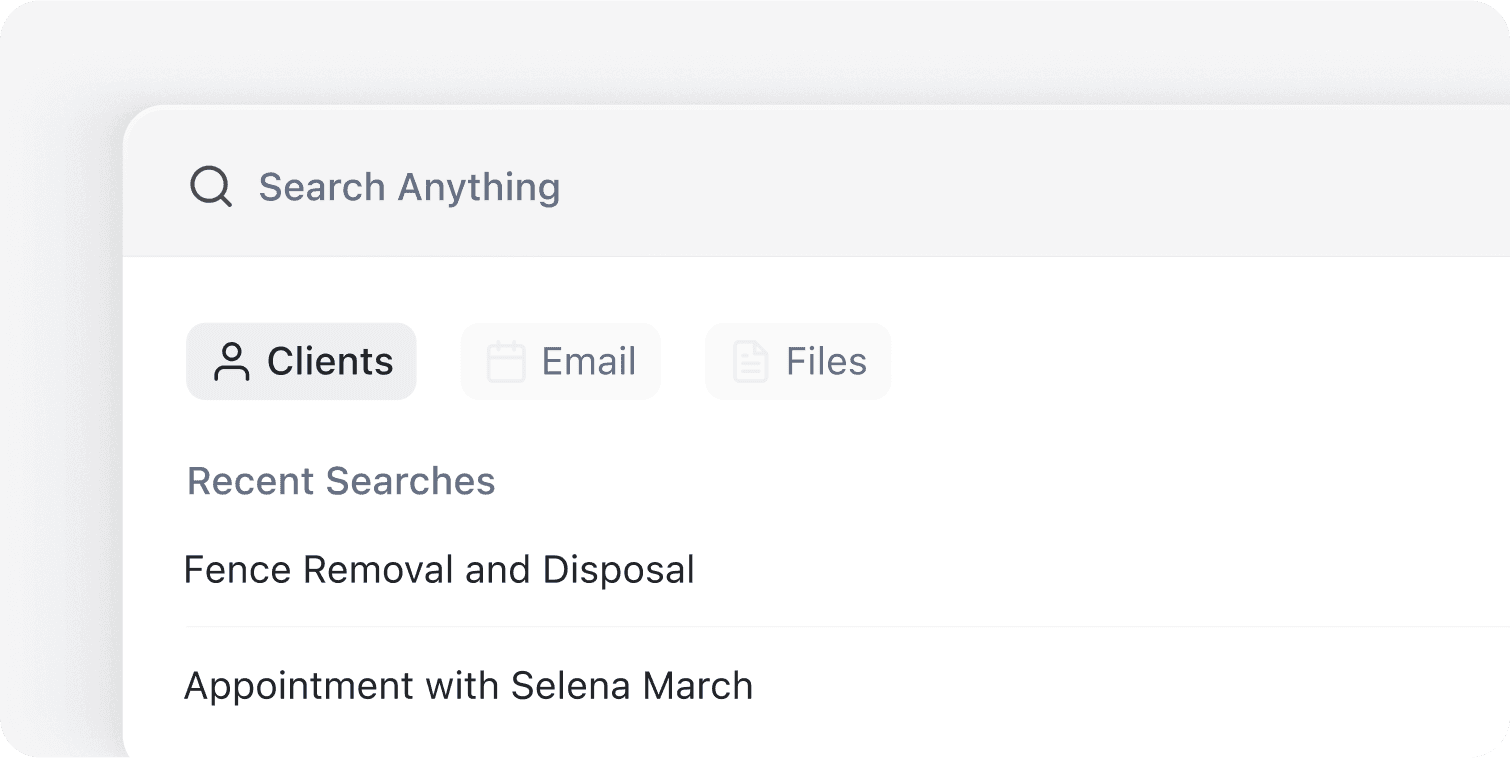
Task: Open Appointment with Selena March recent search
Action: pyautogui.click(x=467, y=685)
